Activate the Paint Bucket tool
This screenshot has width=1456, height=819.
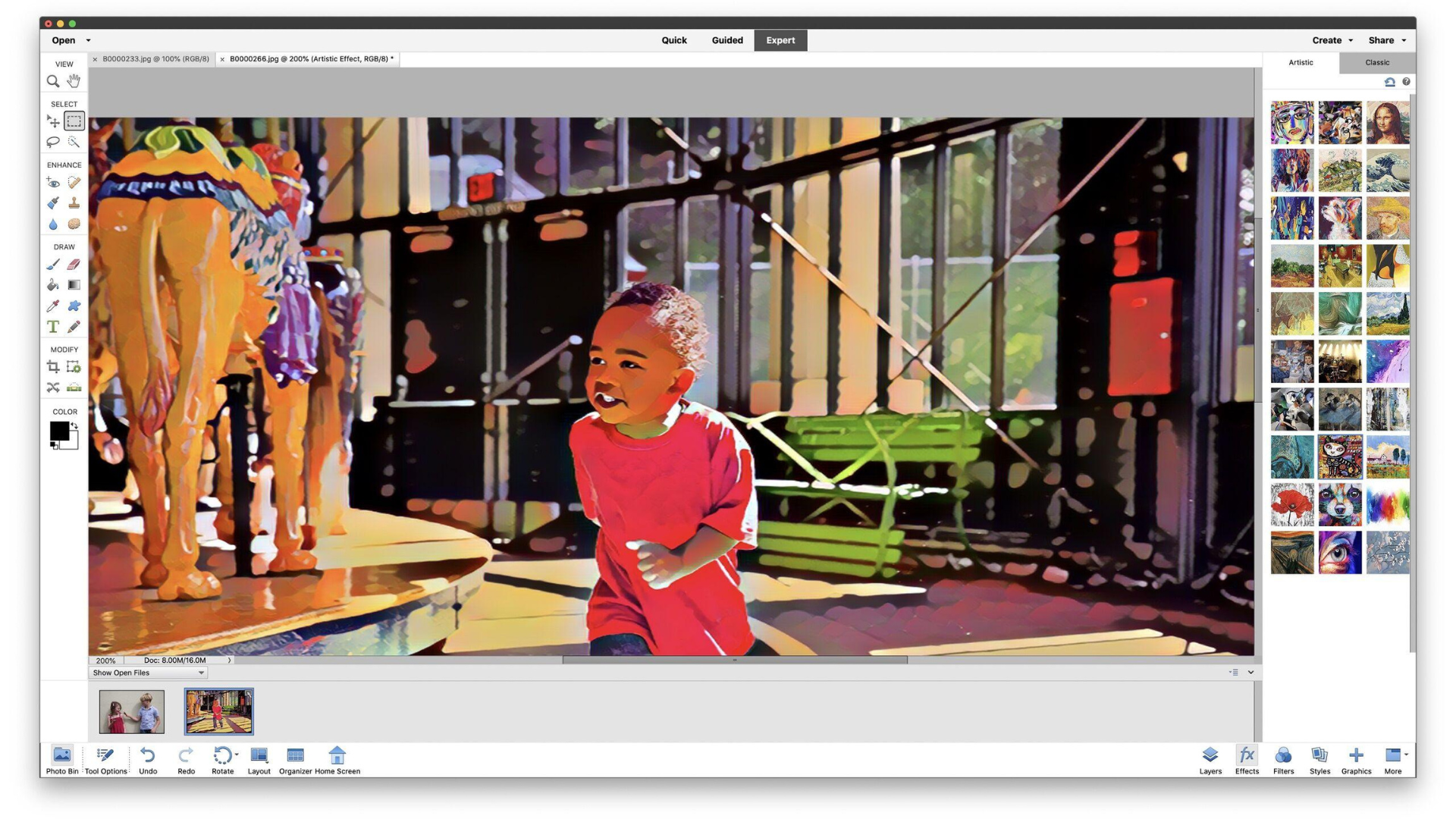[53, 285]
